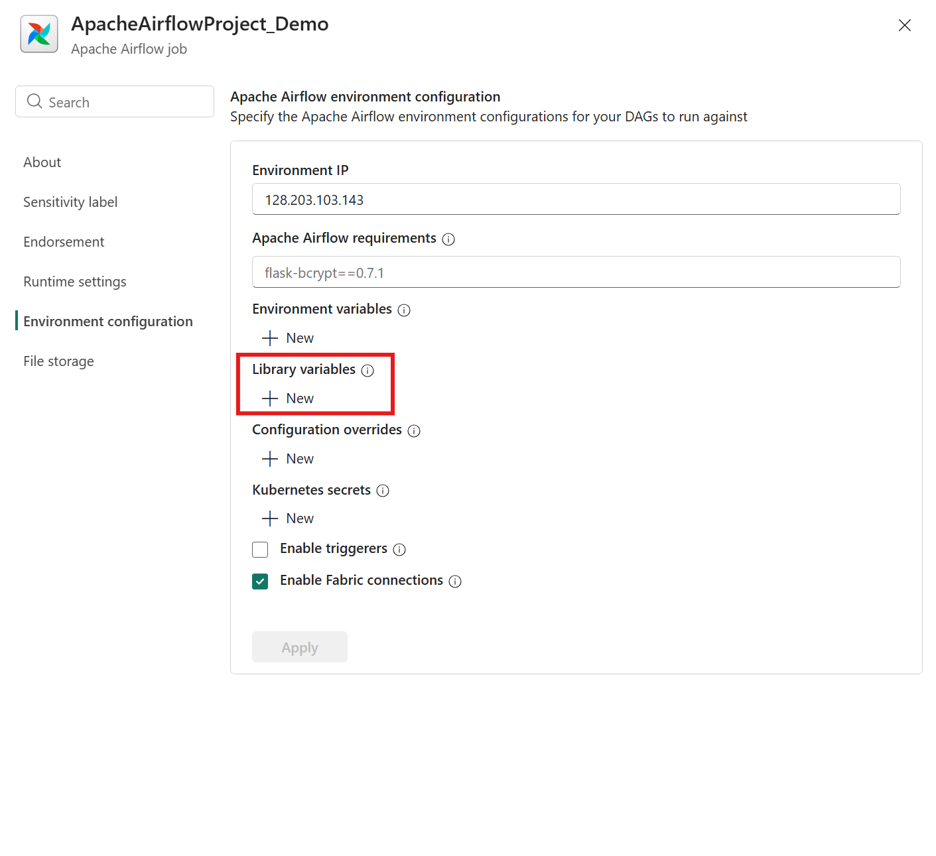The image size is (936, 856).
Task: Click the Environment IP field
Action: tap(576, 199)
